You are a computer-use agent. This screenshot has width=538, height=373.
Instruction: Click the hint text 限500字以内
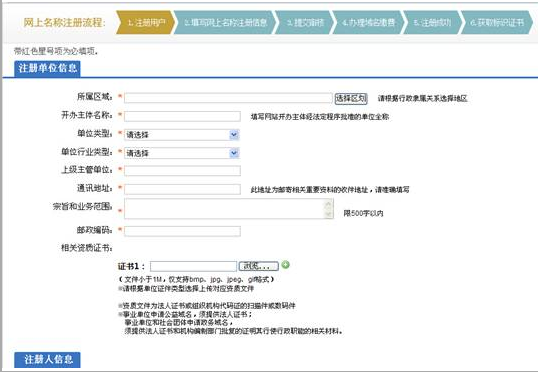pos(363,213)
